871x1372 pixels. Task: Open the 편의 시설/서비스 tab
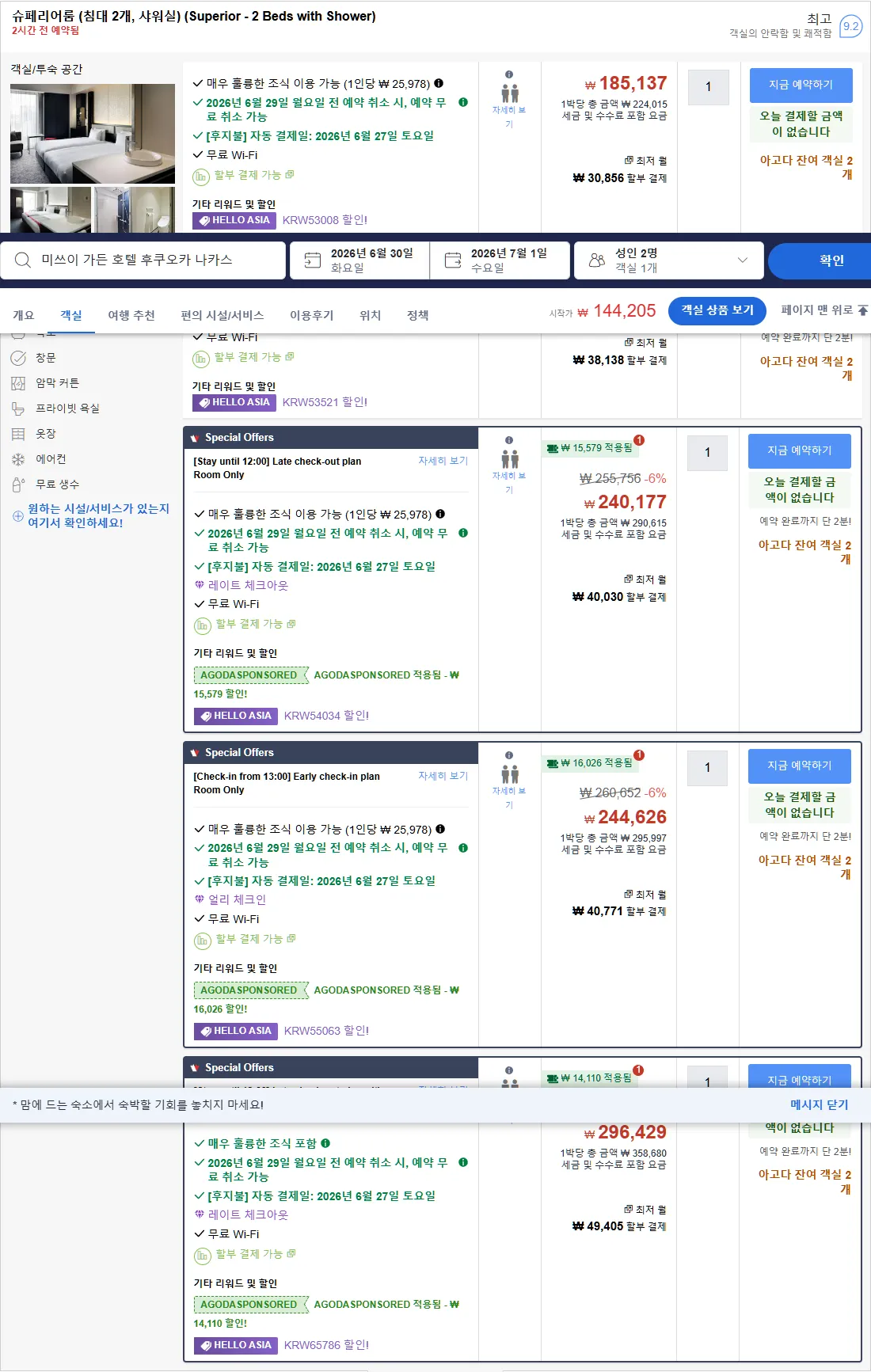(223, 315)
